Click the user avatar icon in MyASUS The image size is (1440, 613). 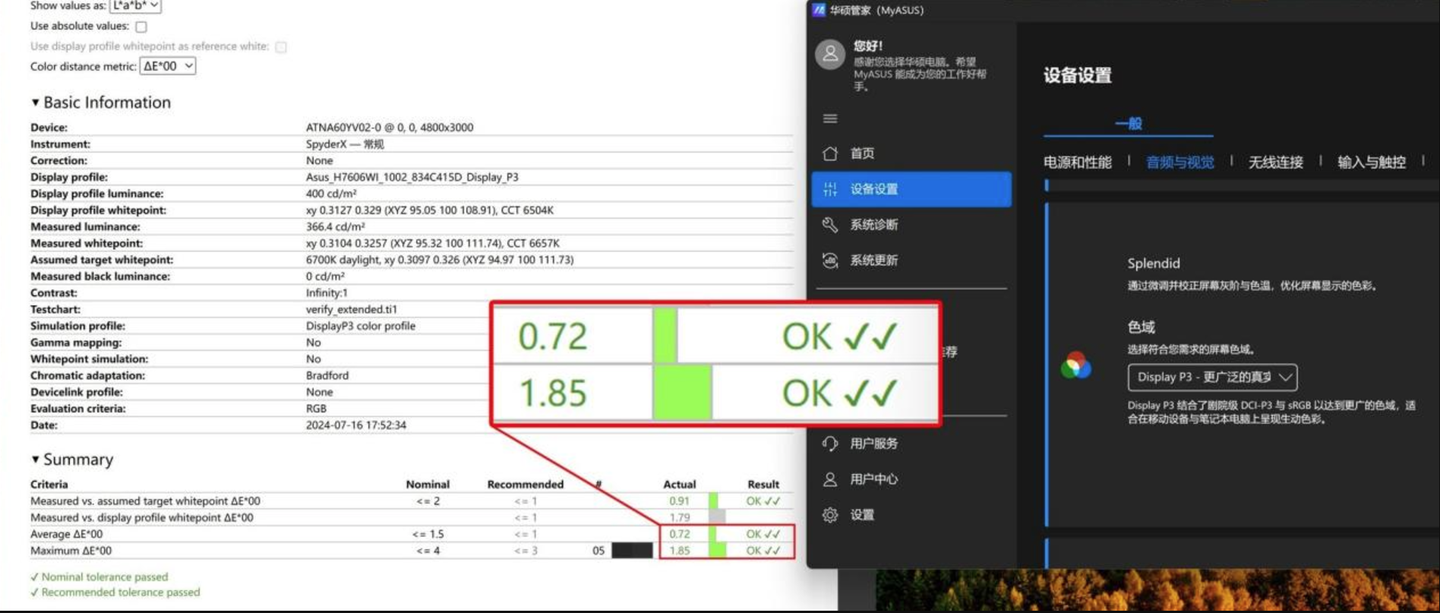(830, 55)
